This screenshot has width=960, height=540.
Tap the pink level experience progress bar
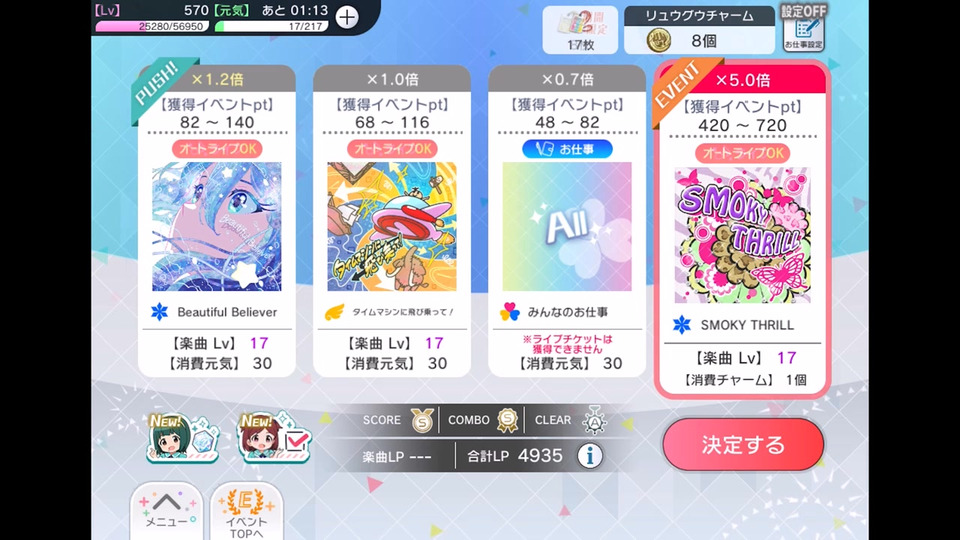152,26
